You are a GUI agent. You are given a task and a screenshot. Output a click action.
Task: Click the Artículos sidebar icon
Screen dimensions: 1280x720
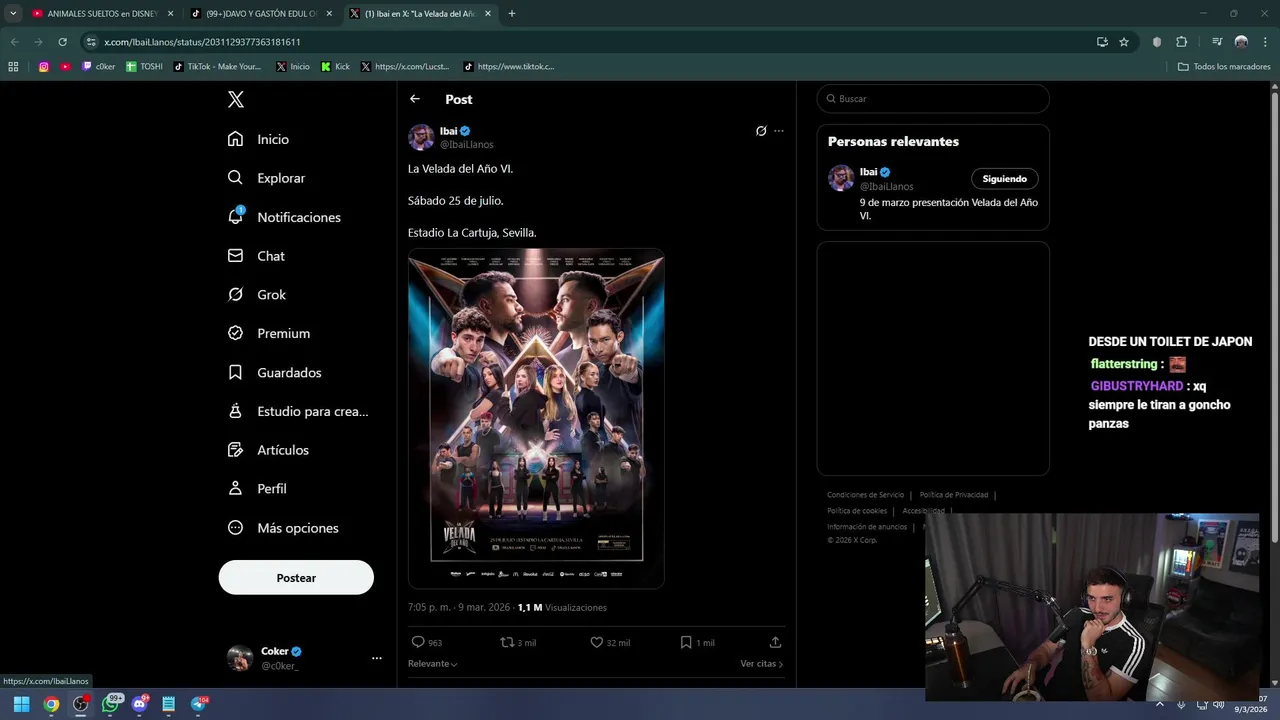[235, 450]
